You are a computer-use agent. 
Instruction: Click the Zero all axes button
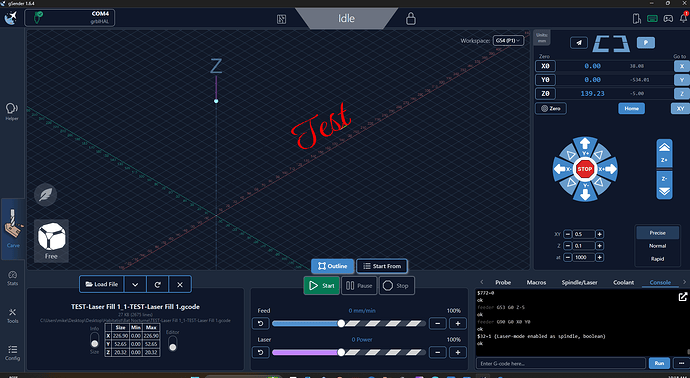[551, 108]
